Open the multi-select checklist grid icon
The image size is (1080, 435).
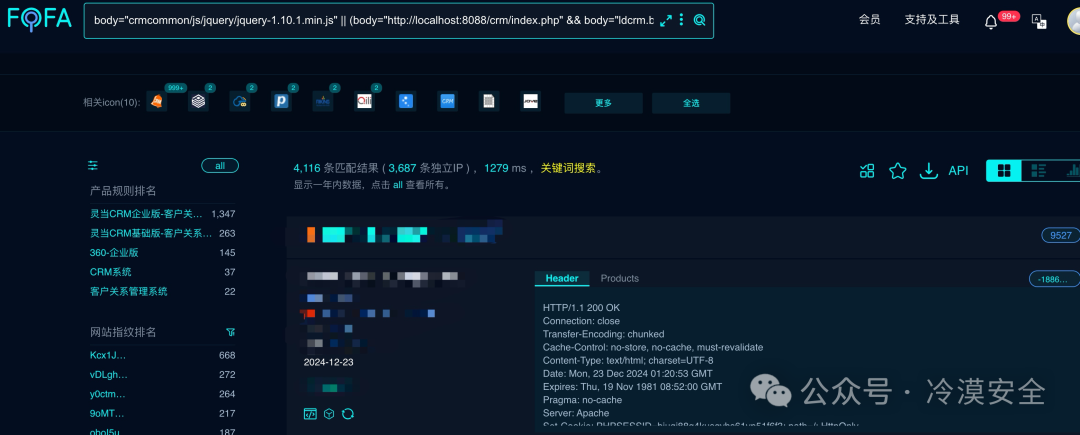(x=867, y=171)
